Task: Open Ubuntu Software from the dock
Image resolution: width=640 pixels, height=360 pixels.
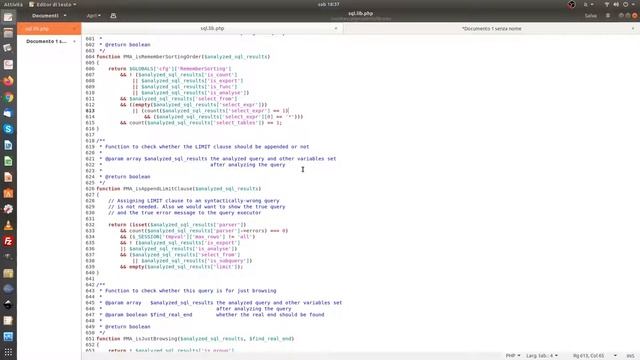Action: 8,193
